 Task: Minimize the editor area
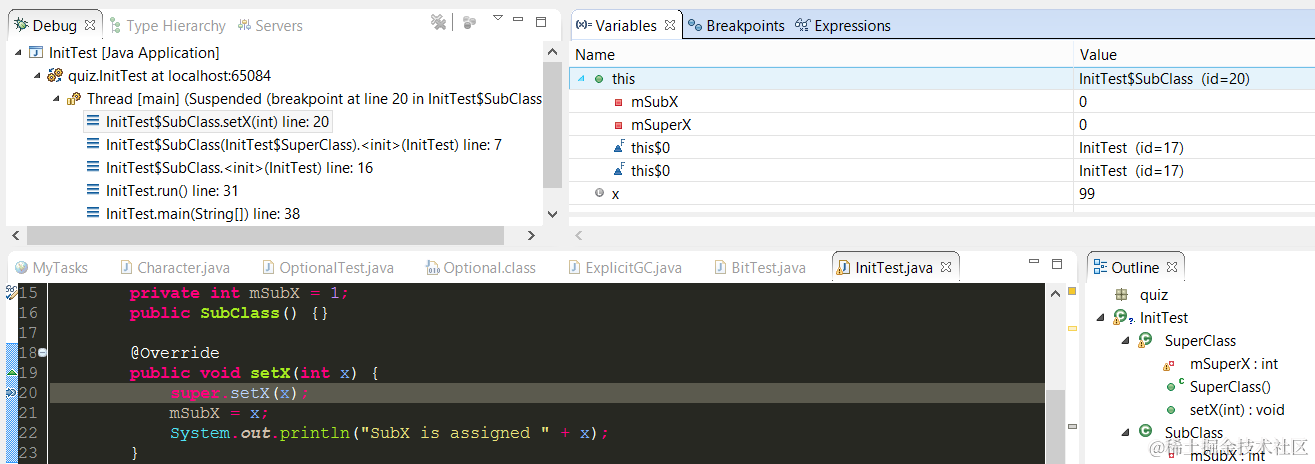pyautogui.click(x=1035, y=262)
